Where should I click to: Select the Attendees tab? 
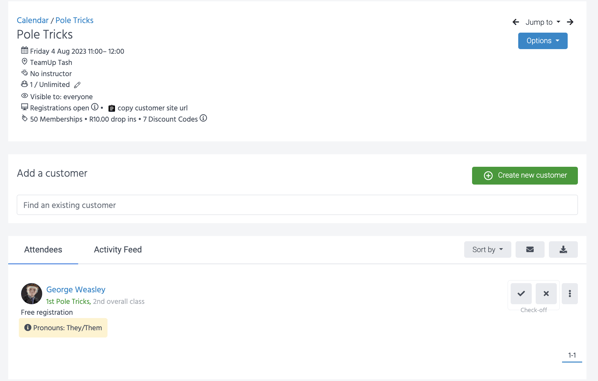click(43, 249)
